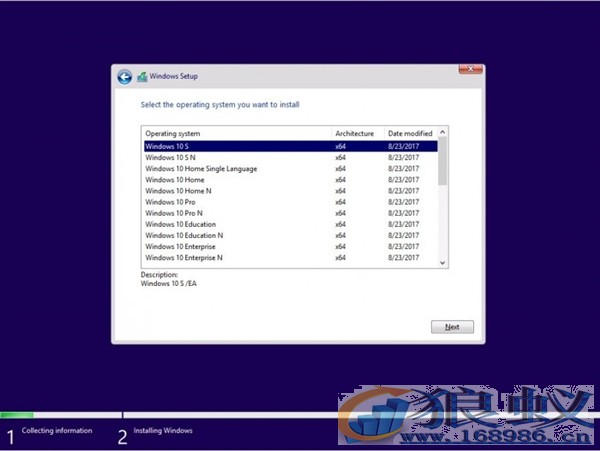
Task: Click the Next button
Action: coord(452,327)
